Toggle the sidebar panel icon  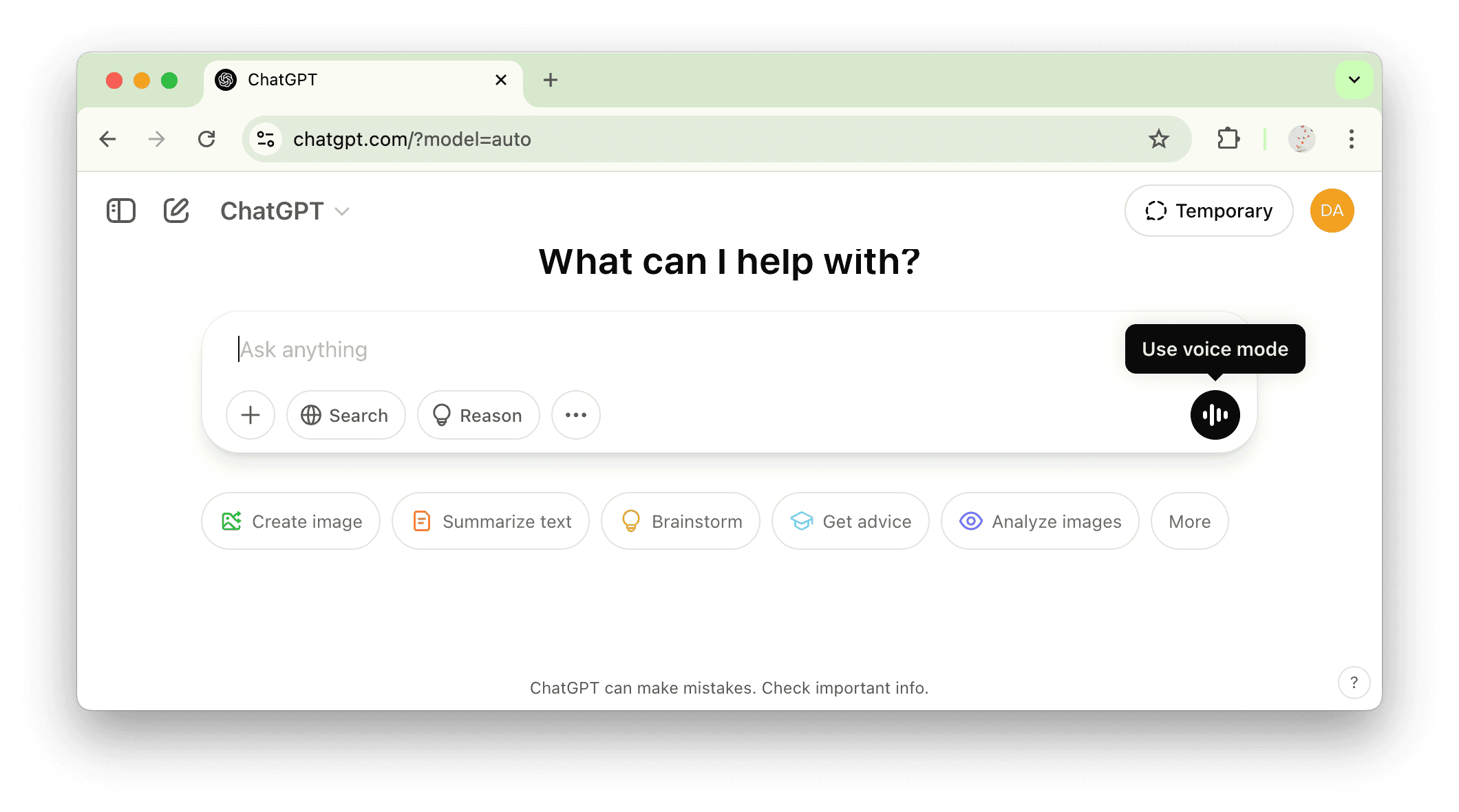pyautogui.click(x=121, y=211)
